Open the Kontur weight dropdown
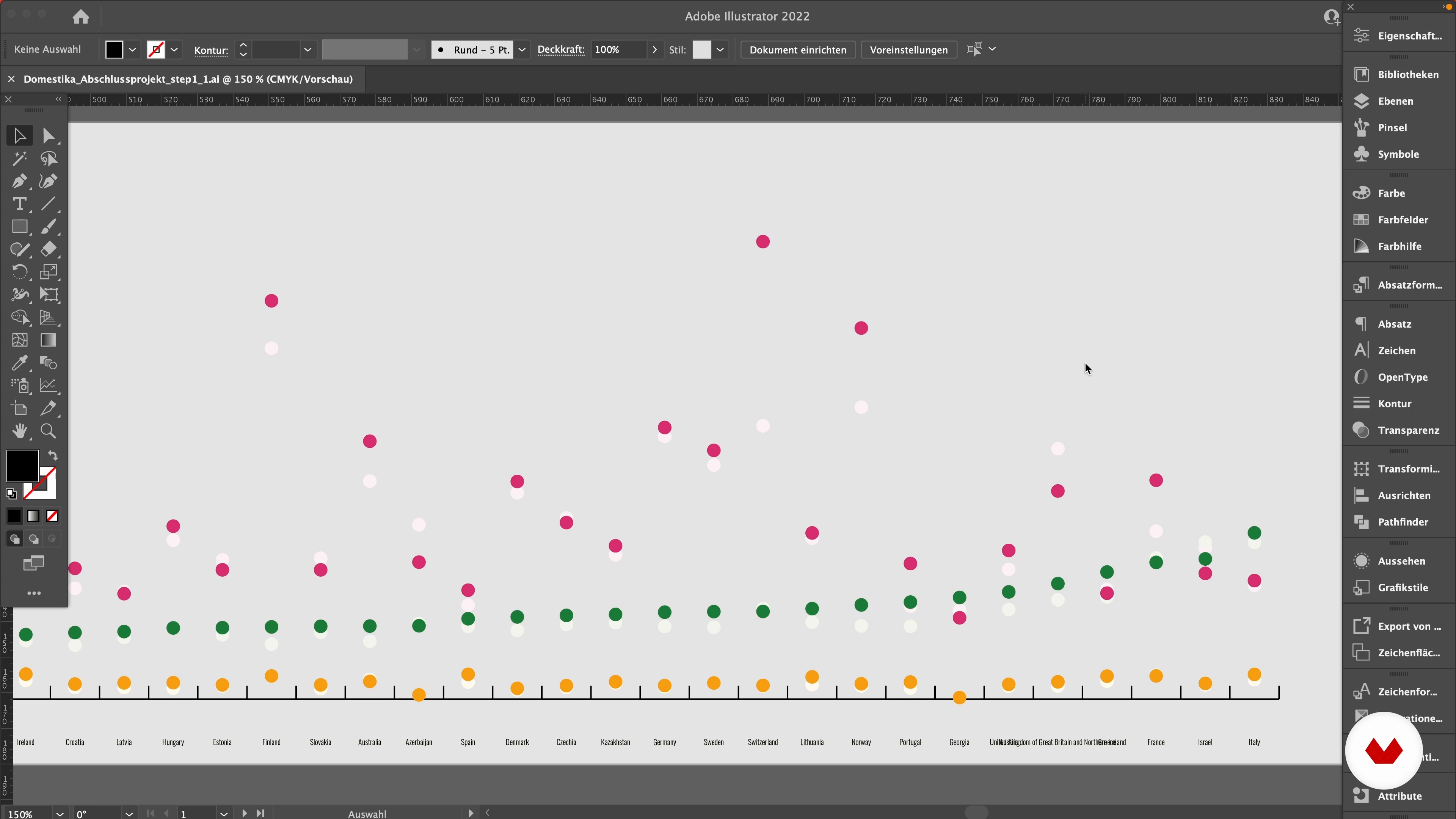Screen dimensions: 1456x819 tap(308, 50)
